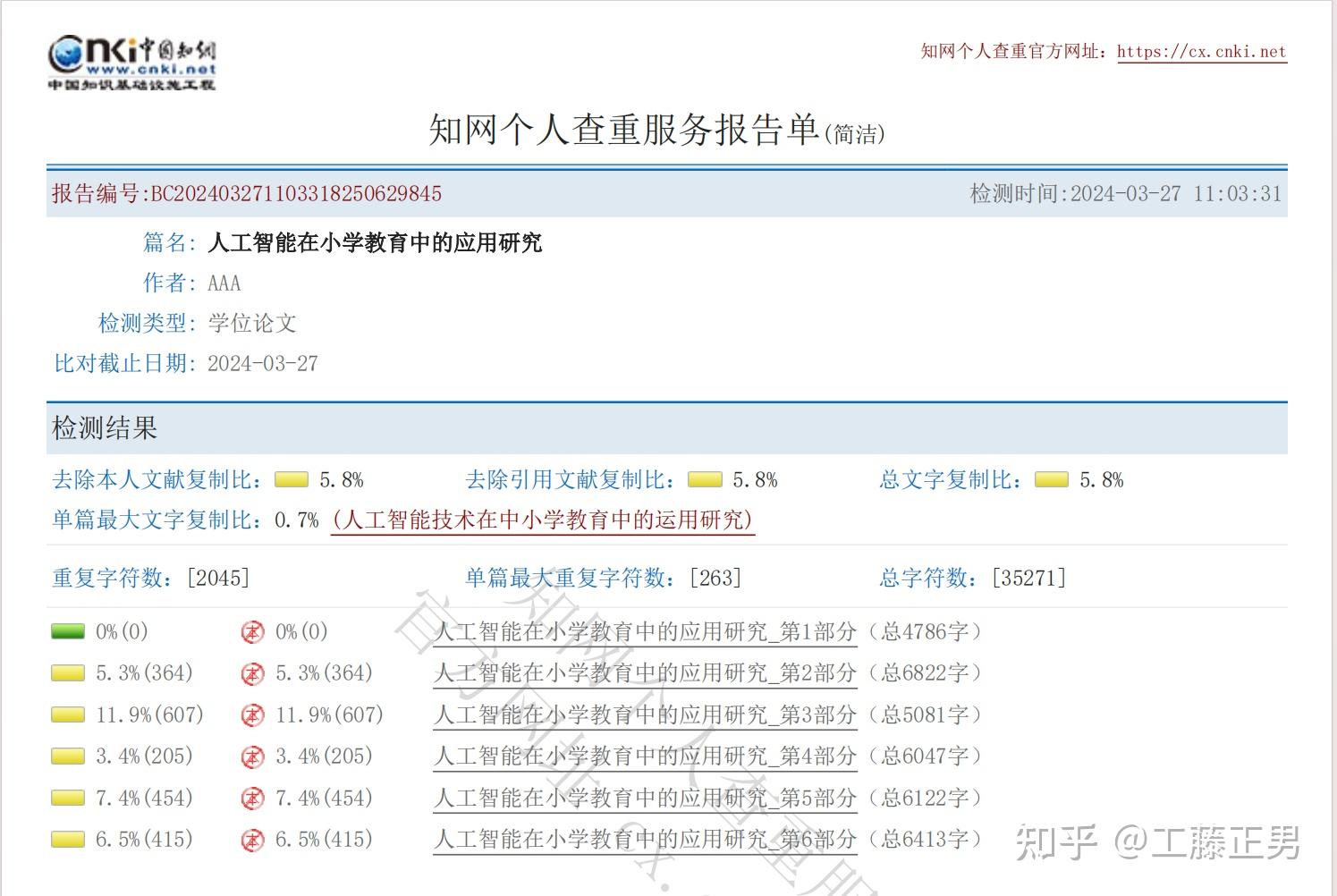Click the red 本 icon in the 7.4%(454) row
Screen dimensions: 1337x896
coord(253,799)
